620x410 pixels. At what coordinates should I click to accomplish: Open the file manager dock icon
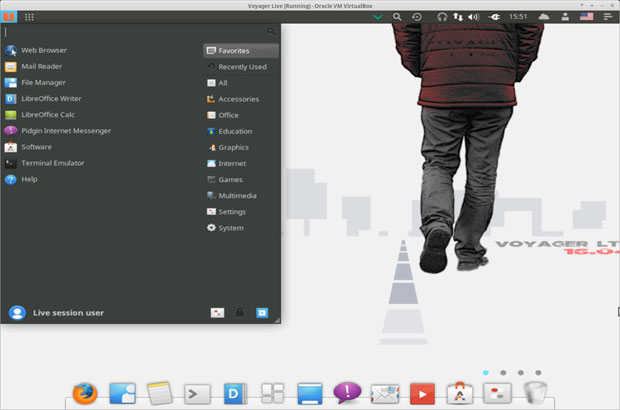123,393
